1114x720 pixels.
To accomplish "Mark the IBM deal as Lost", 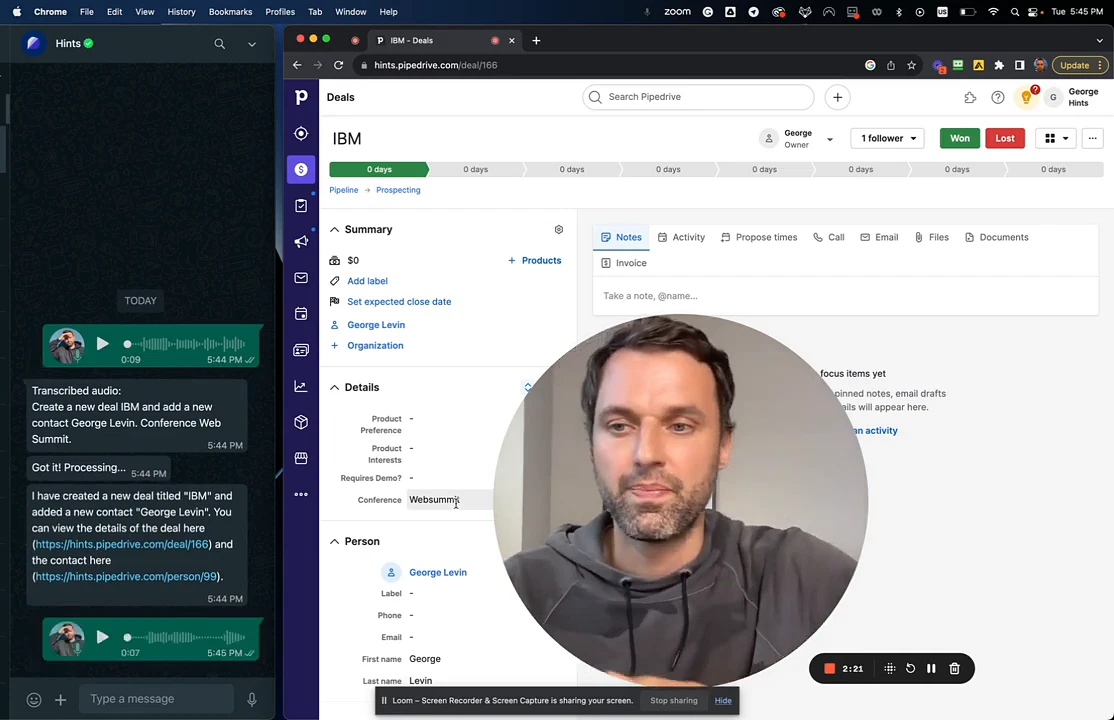I will pos(1005,138).
